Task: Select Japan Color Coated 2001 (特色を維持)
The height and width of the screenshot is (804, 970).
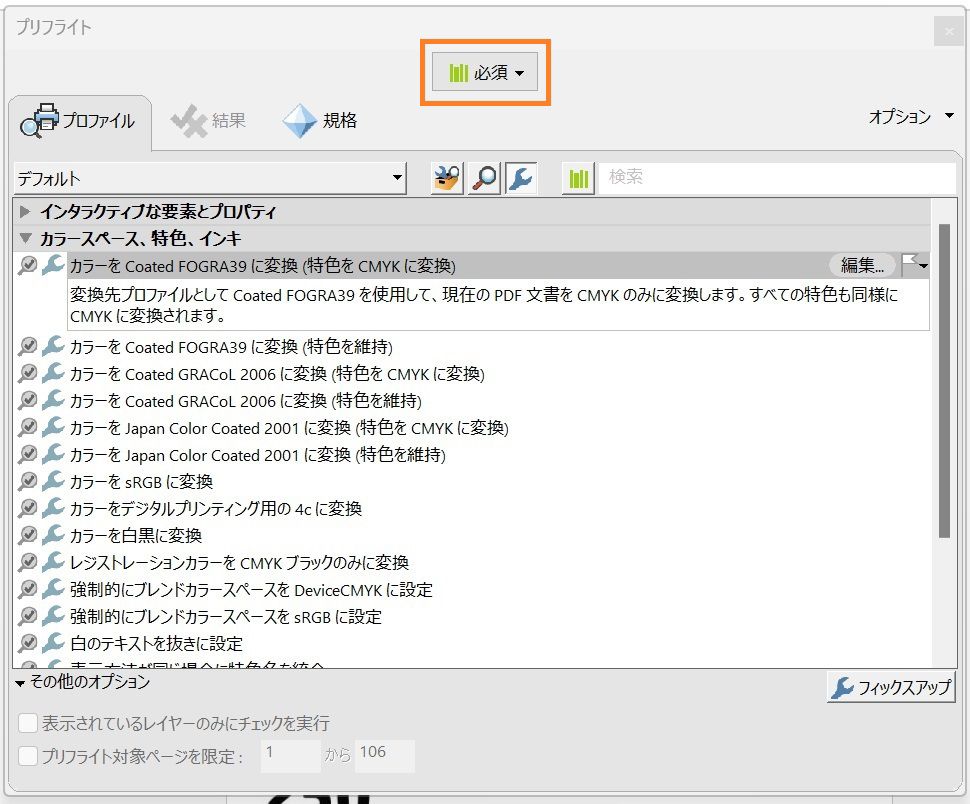Action: tap(257, 455)
